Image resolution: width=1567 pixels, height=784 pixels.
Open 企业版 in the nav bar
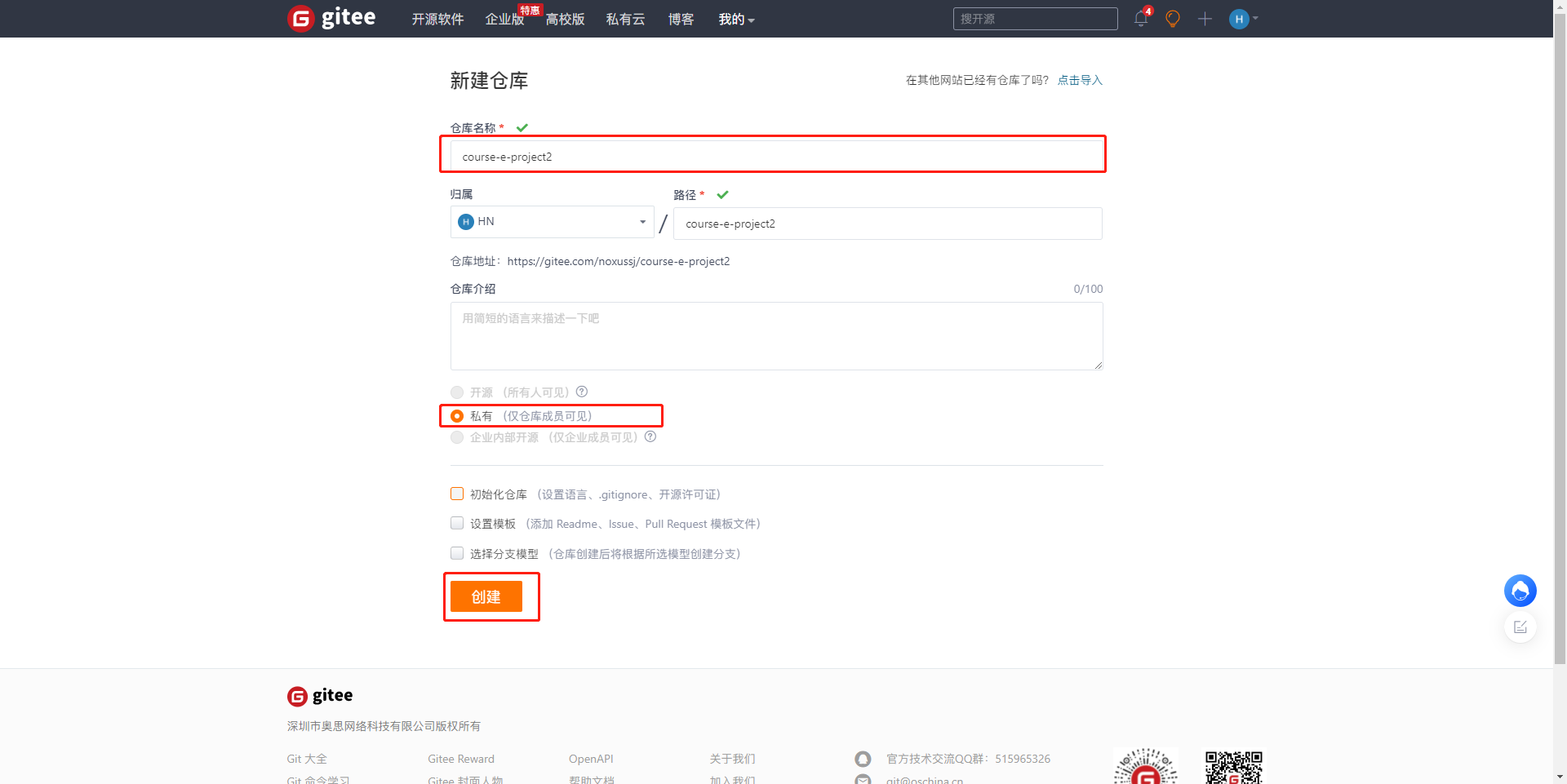pyautogui.click(x=504, y=19)
